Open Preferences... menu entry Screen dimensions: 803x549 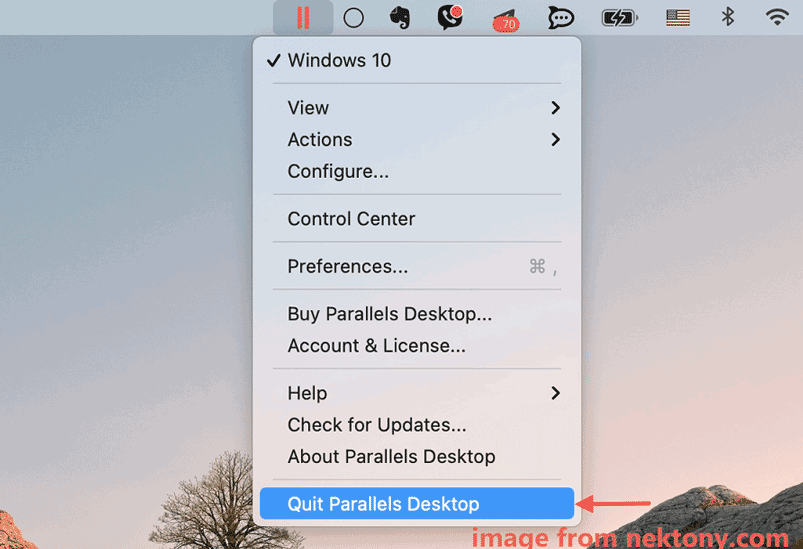[417, 266]
